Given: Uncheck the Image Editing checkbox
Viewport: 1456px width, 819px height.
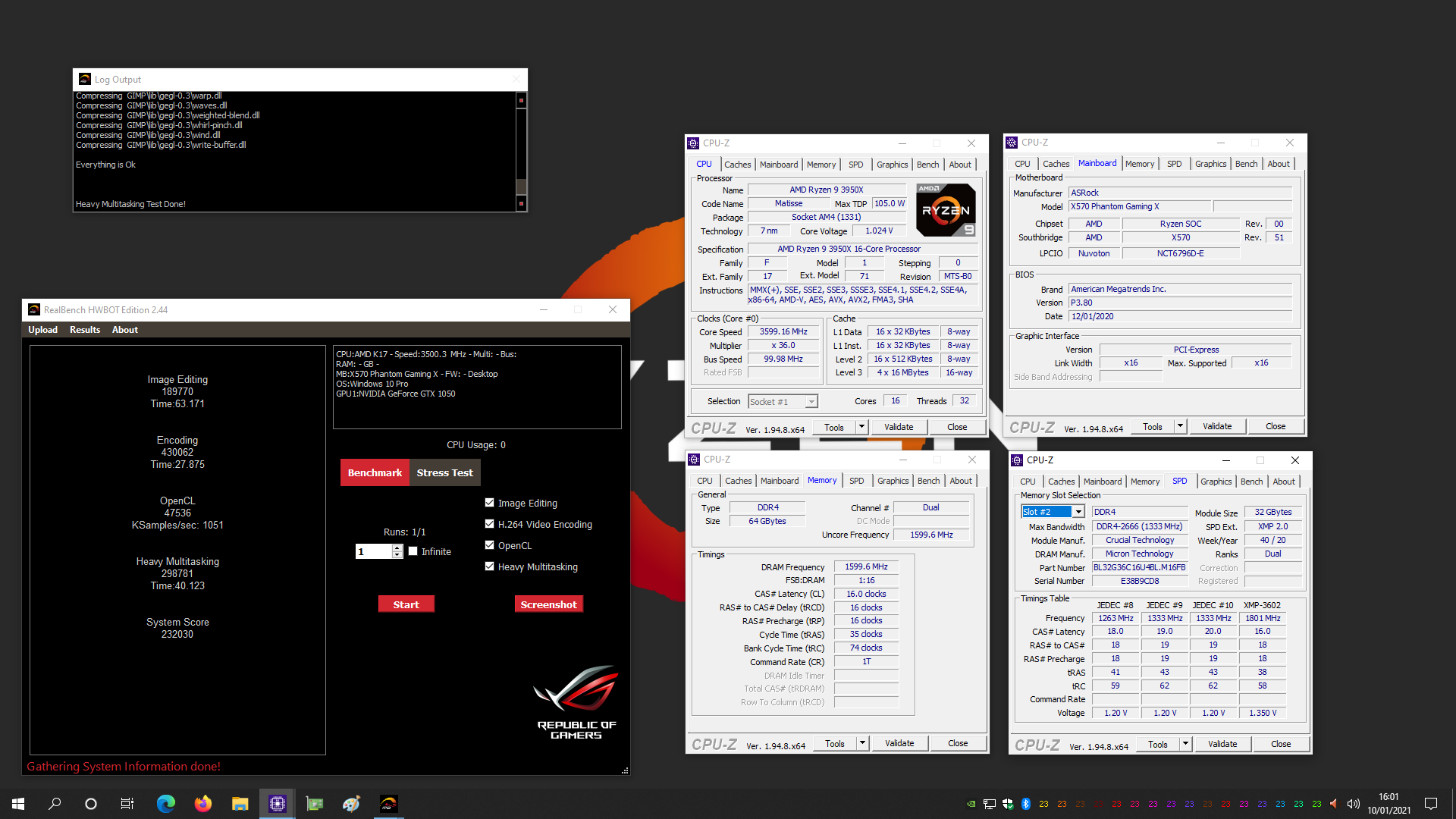Looking at the screenshot, I should pyautogui.click(x=490, y=502).
